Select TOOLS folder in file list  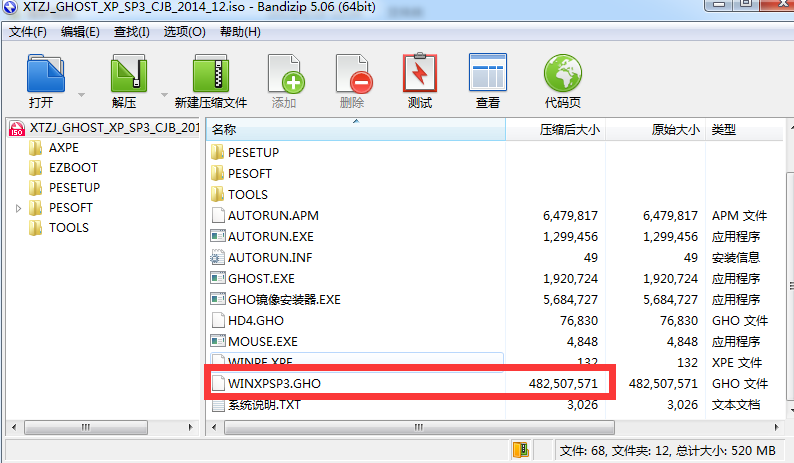coord(248,195)
